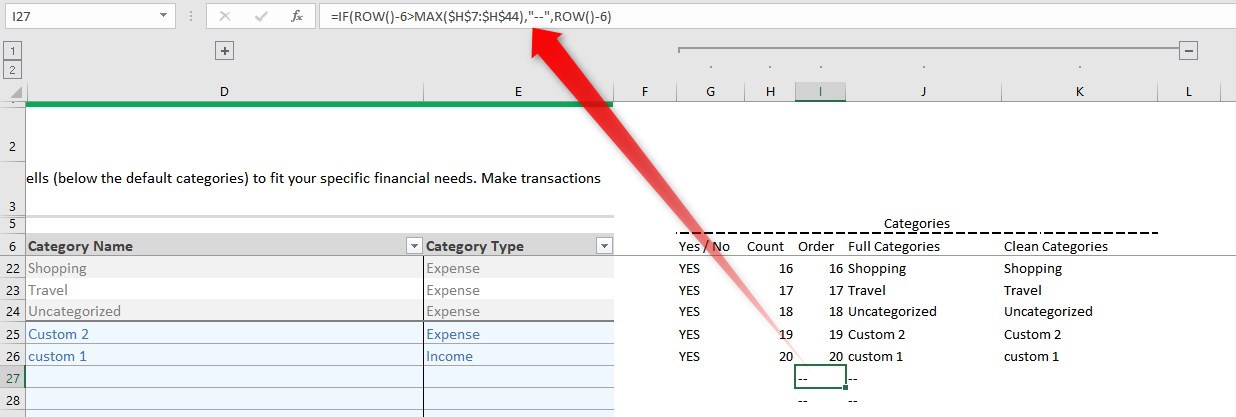
Task: Select row 23 header
Action: point(12,290)
